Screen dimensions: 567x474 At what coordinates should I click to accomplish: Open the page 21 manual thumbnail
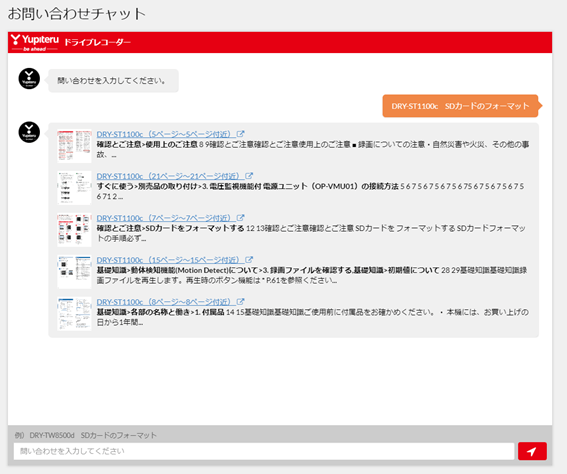point(74,188)
